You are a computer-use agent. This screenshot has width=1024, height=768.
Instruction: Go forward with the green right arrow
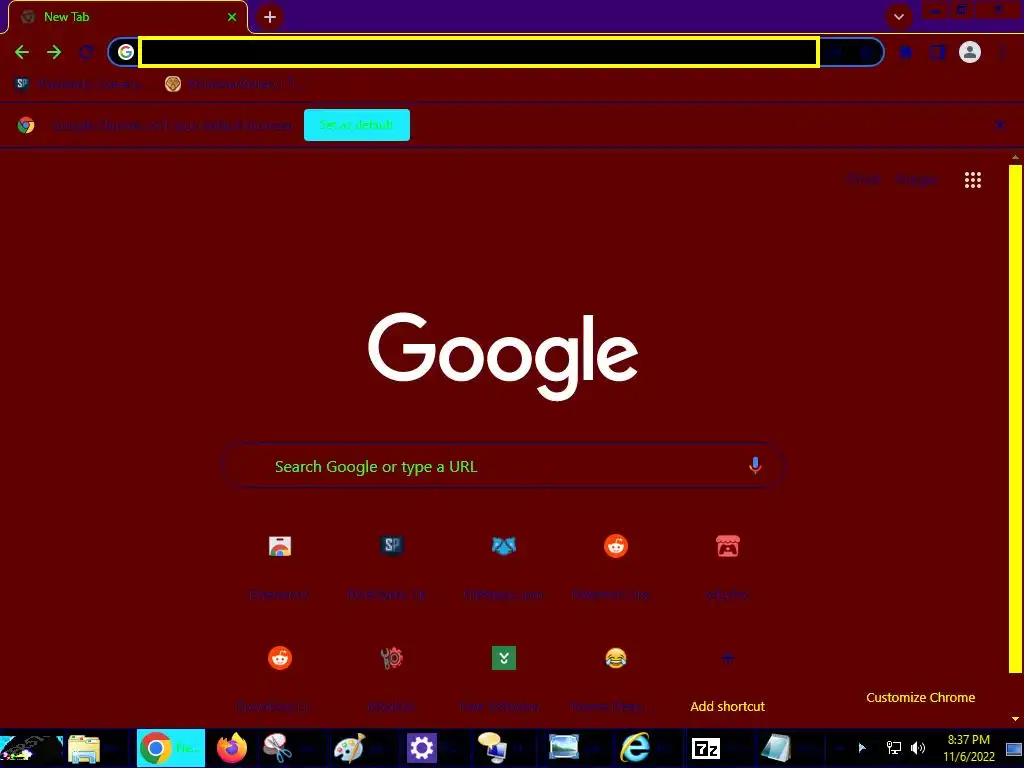coord(54,52)
